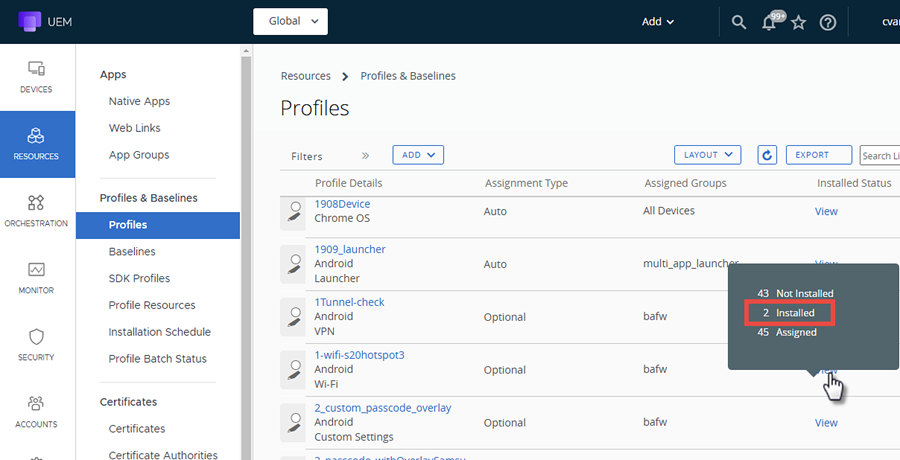Click '43 Not Installed' in status popup
The image size is (900, 460).
point(795,293)
